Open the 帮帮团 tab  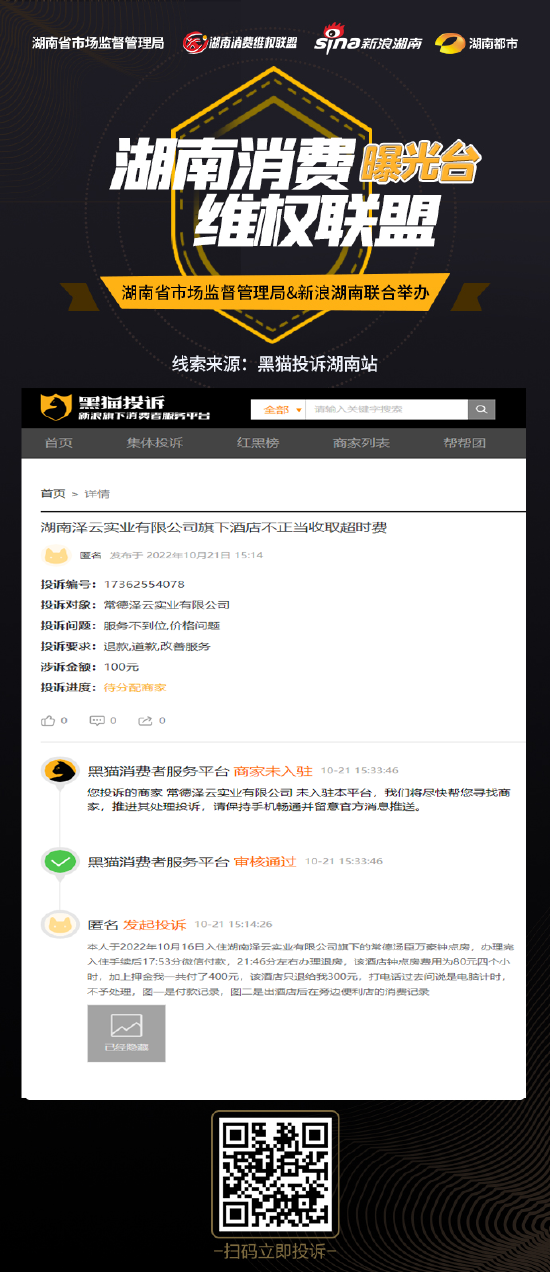click(x=465, y=443)
